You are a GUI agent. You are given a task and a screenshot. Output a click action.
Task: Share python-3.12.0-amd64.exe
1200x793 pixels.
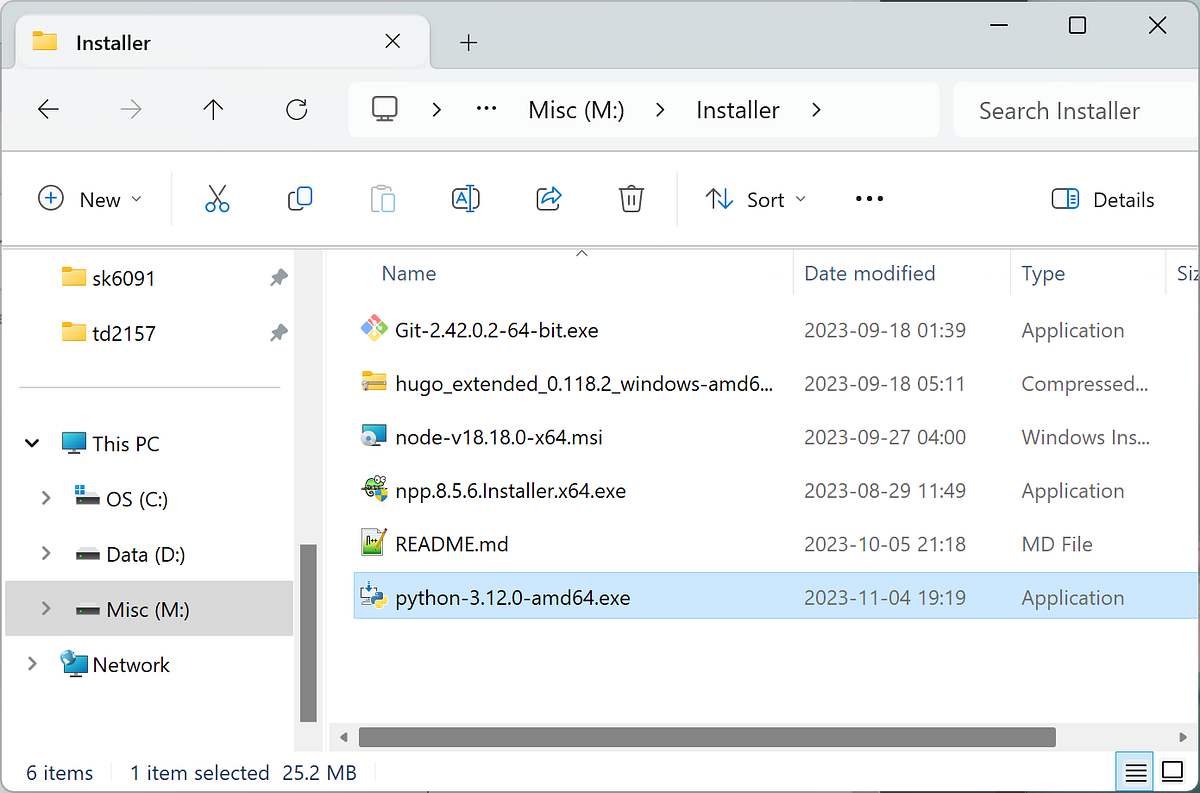pos(548,199)
